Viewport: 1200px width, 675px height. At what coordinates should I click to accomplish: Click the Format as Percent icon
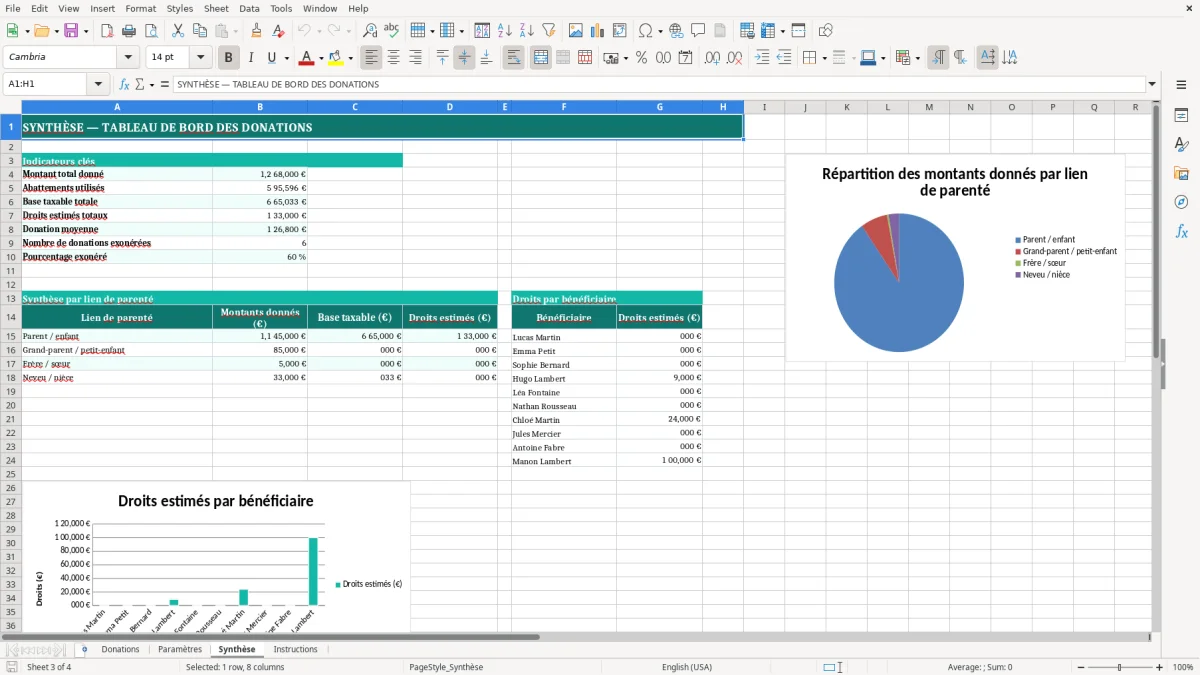coord(641,58)
